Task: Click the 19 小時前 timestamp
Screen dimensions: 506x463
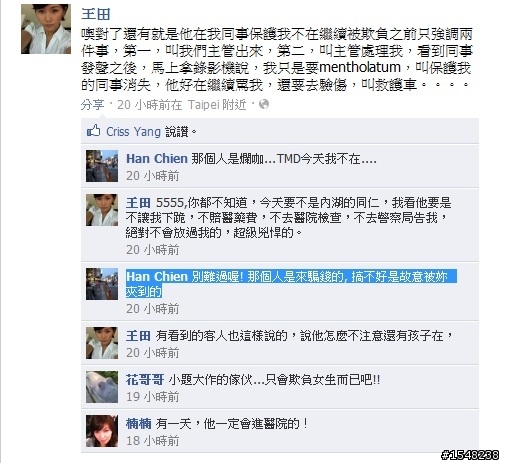Action: [152, 397]
